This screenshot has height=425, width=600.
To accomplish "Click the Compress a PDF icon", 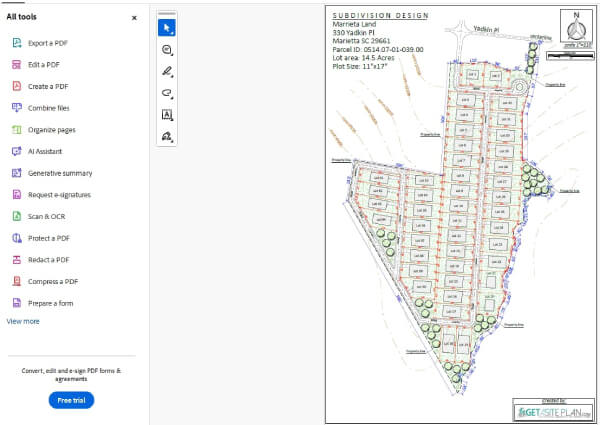I will (17, 281).
